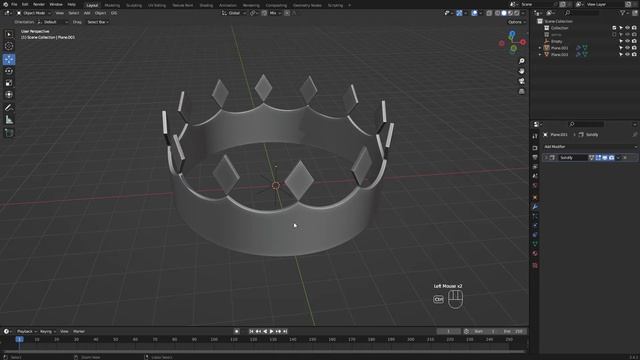Open the Output properties tab

tap(535, 157)
